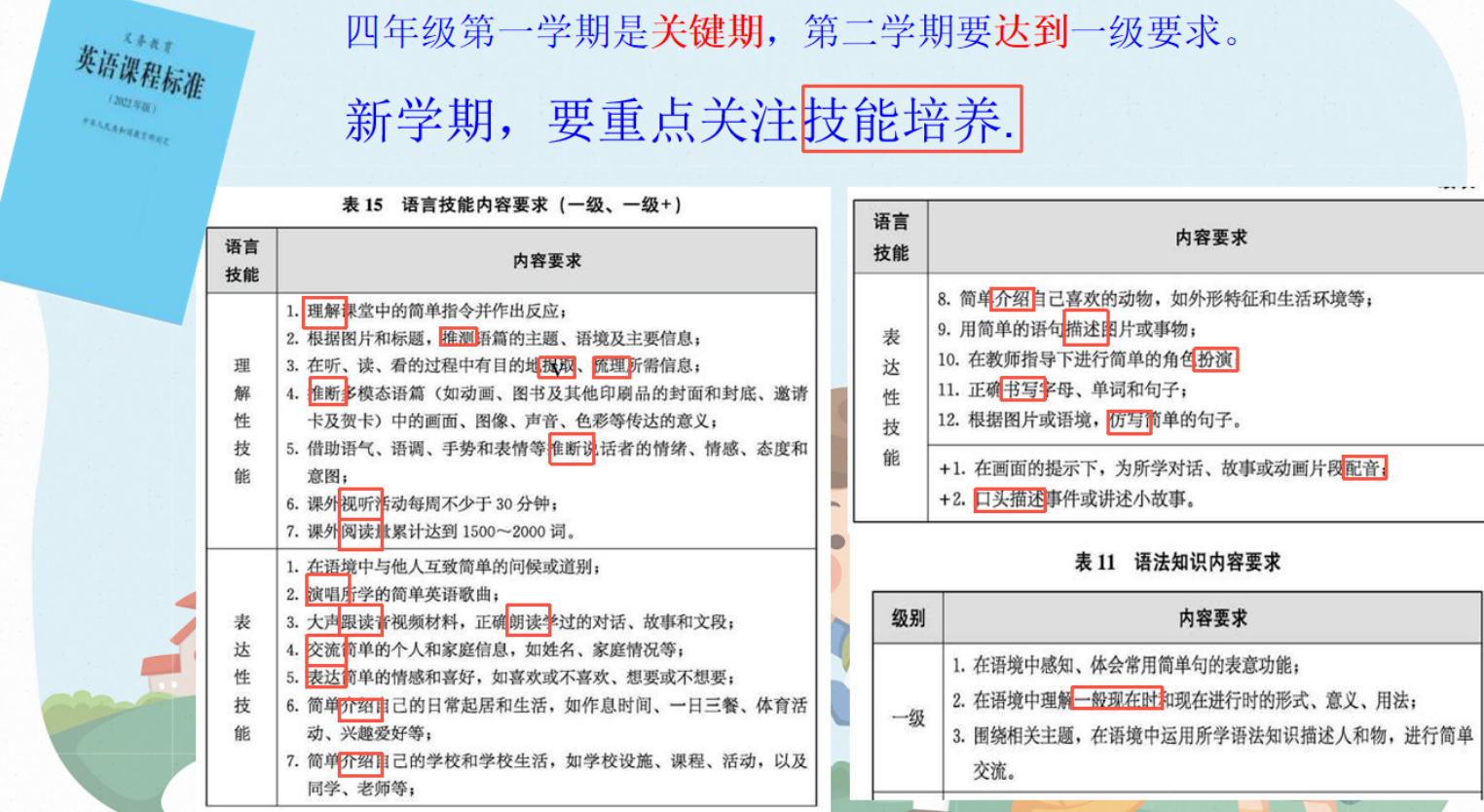Click the line starting 围绕相关主题
Screen dimensions: 1484x812
(1212, 754)
